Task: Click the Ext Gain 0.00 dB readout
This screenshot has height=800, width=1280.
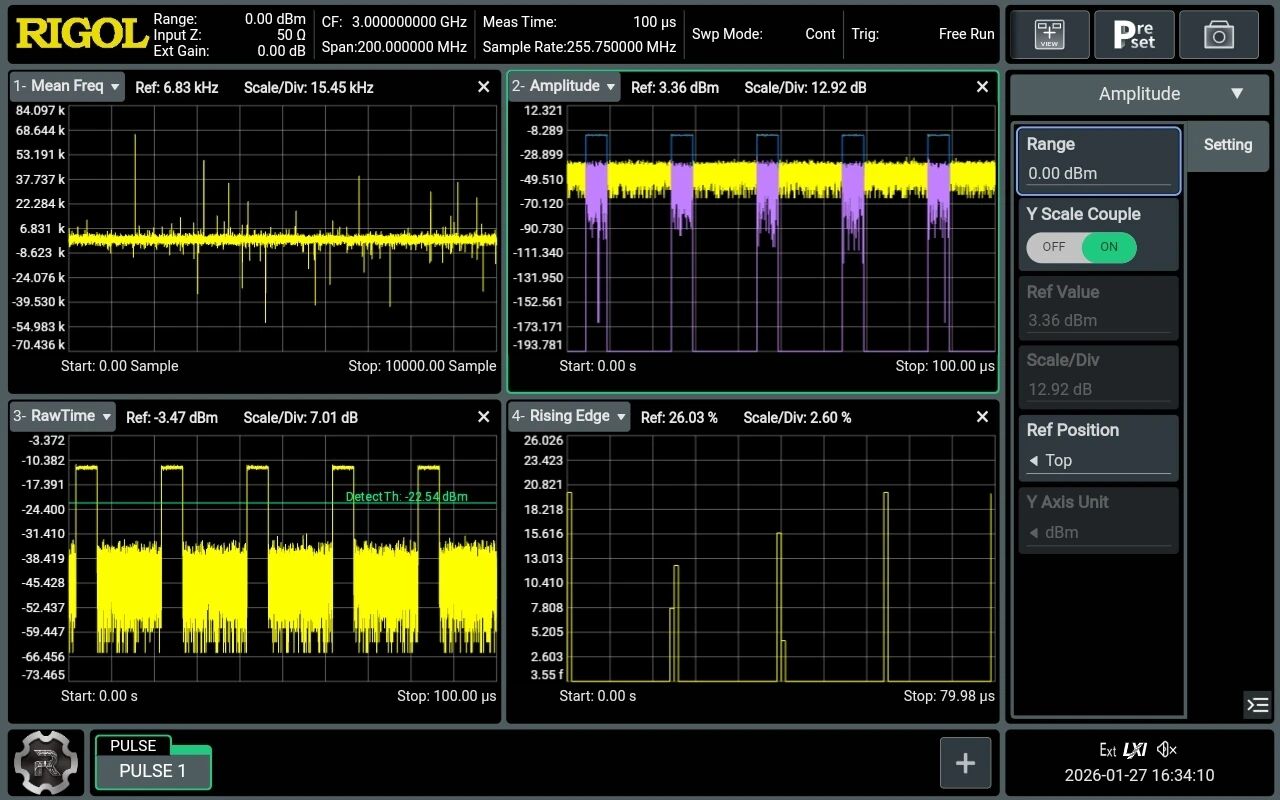Action: (x=229, y=51)
